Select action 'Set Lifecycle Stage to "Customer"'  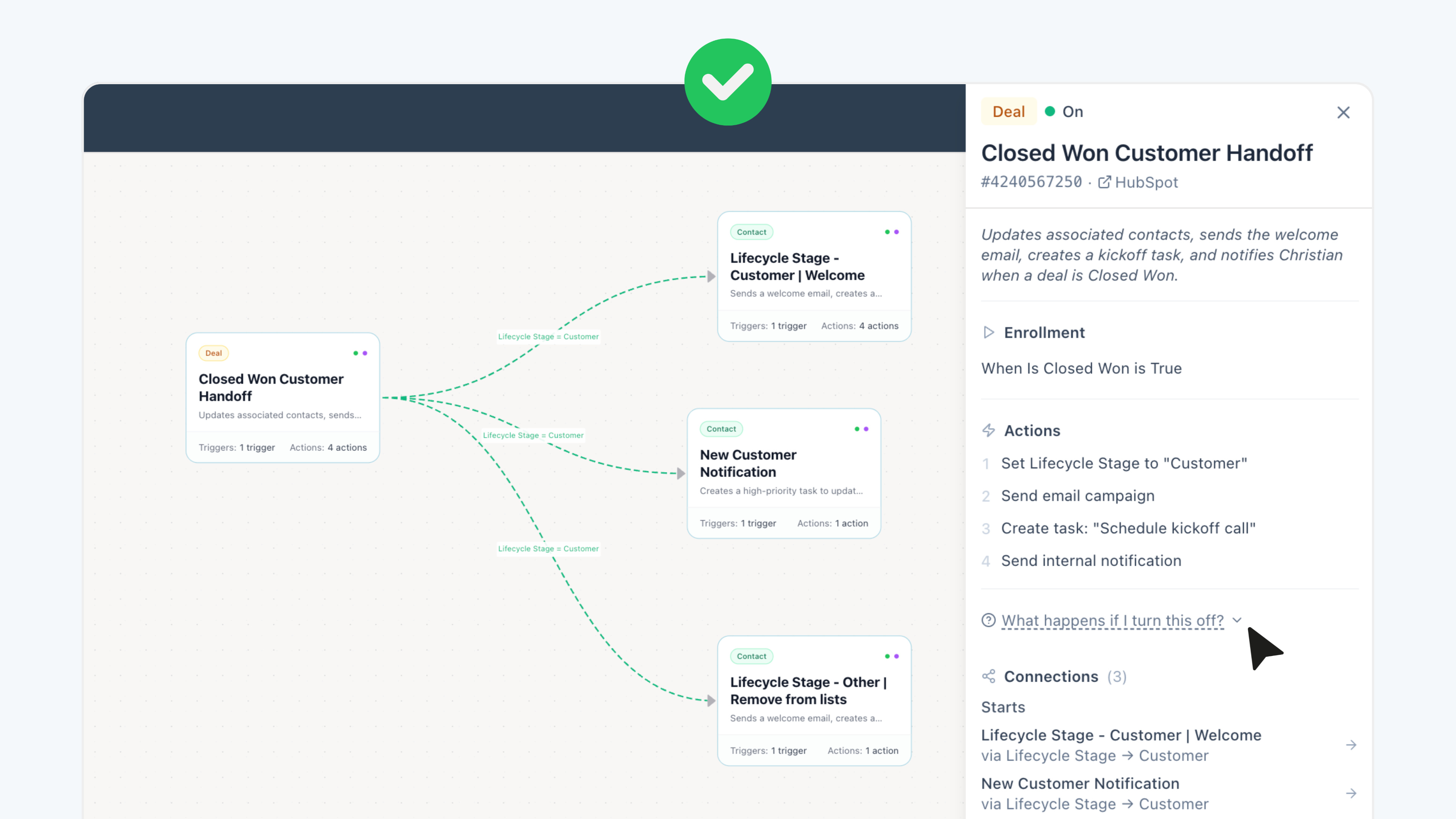coord(1124,463)
